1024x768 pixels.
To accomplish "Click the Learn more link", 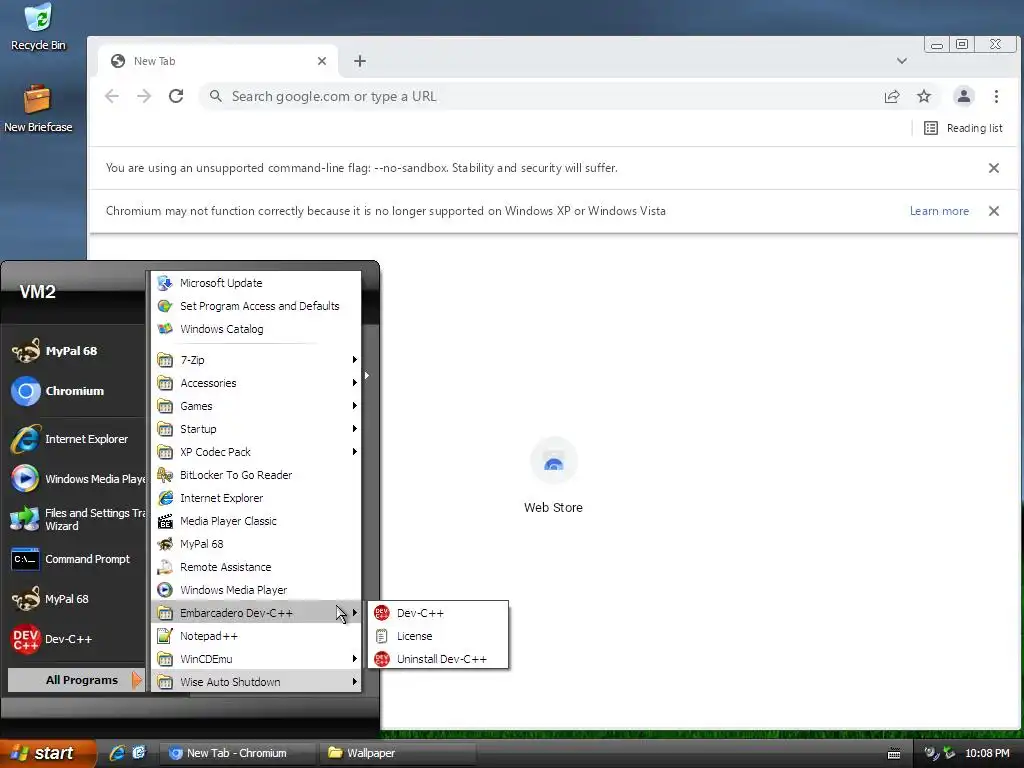I will 939,211.
